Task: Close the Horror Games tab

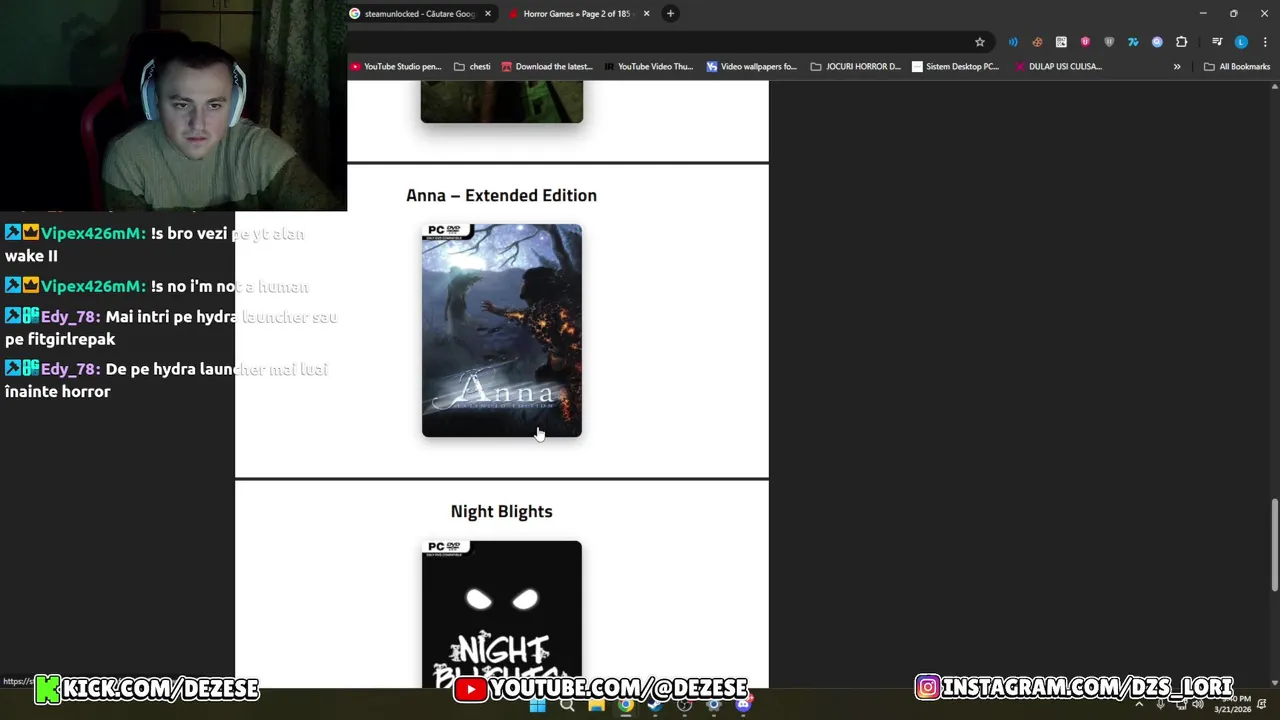Action: (x=646, y=14)
